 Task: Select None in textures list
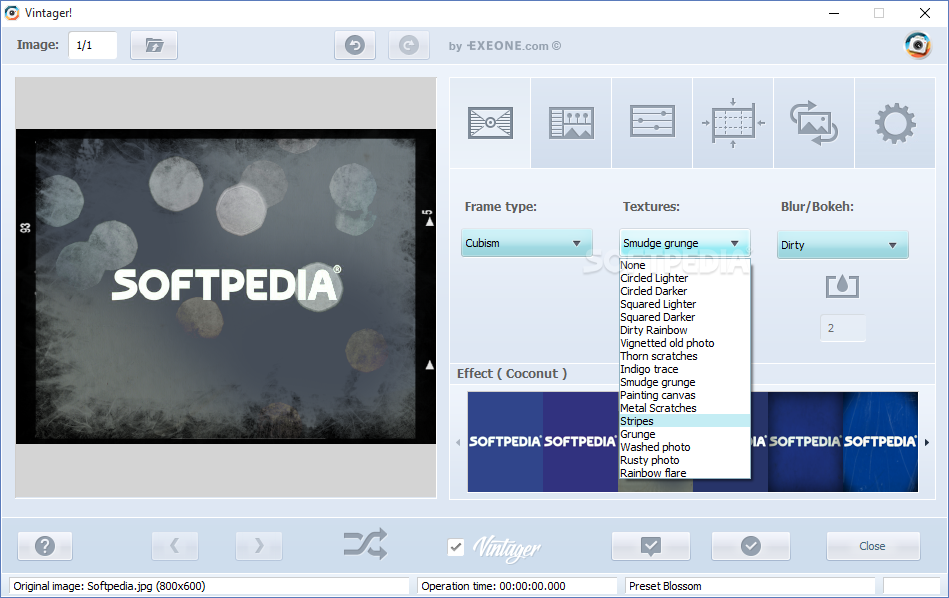point(685,265)
